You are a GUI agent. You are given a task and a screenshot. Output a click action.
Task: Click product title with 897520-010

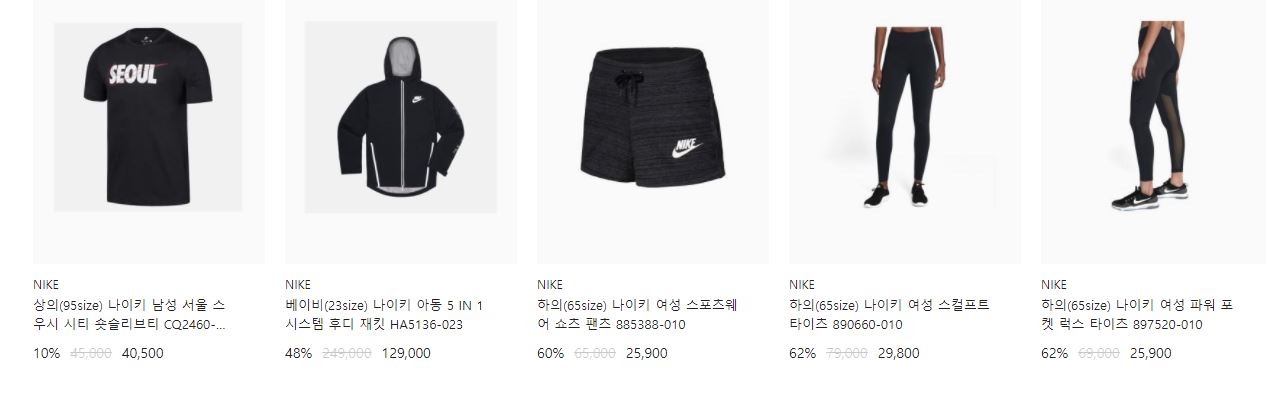(x=1137, y=315)
